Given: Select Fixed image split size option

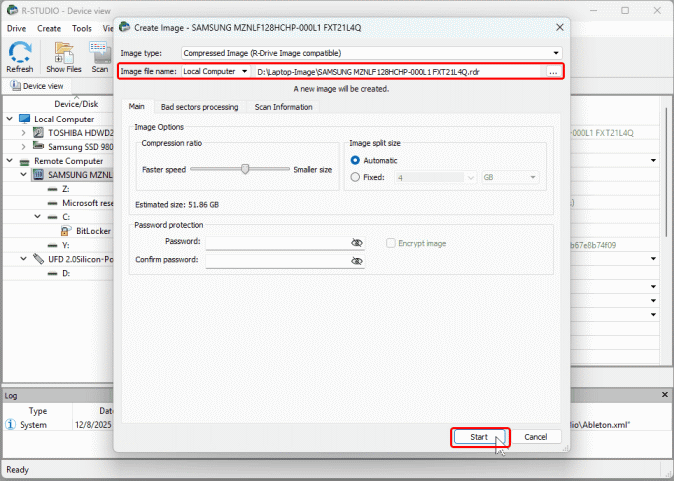Looking at the screenshot, I should (x=356, y=177).
